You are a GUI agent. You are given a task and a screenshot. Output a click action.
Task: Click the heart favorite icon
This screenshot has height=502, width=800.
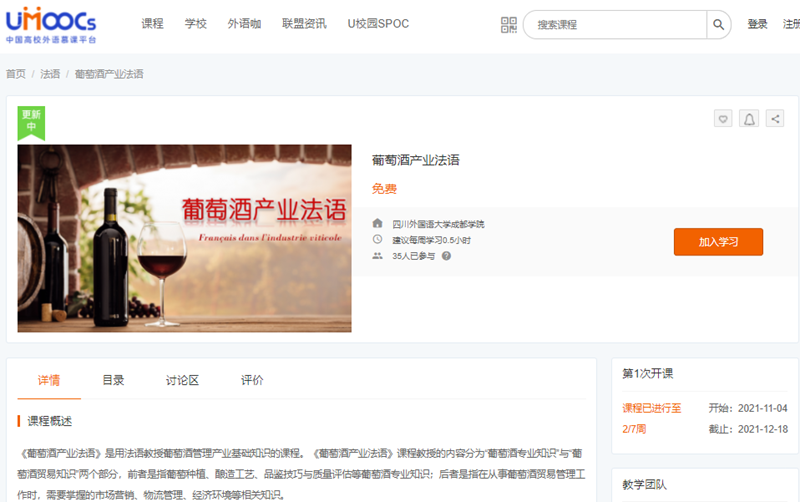pos(723,119)
